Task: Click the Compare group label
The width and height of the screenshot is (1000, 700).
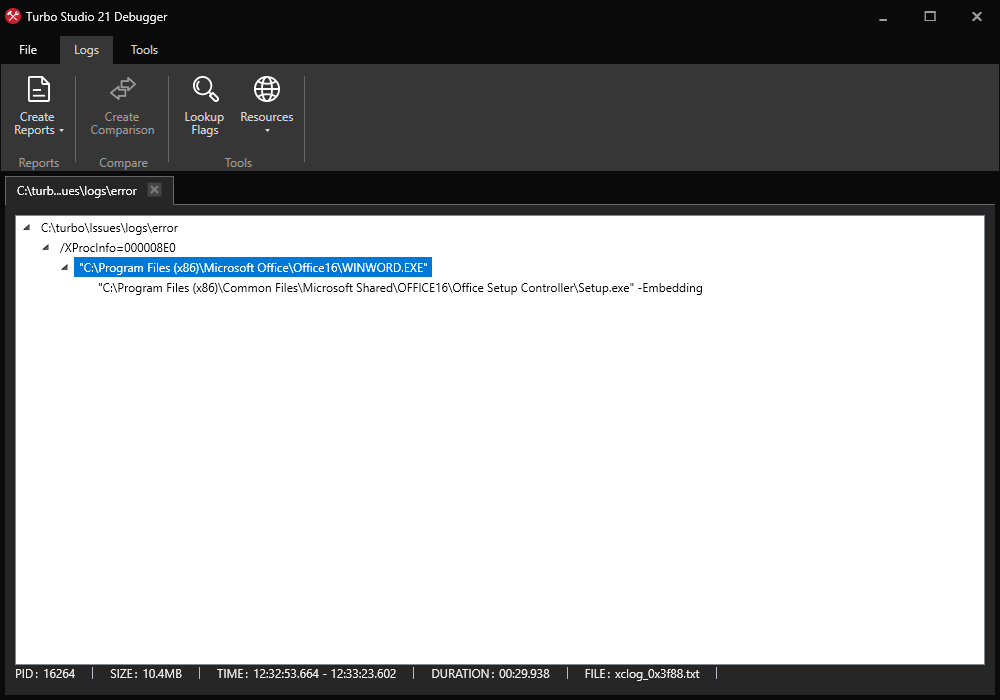Action: click(x=123, y=163)
